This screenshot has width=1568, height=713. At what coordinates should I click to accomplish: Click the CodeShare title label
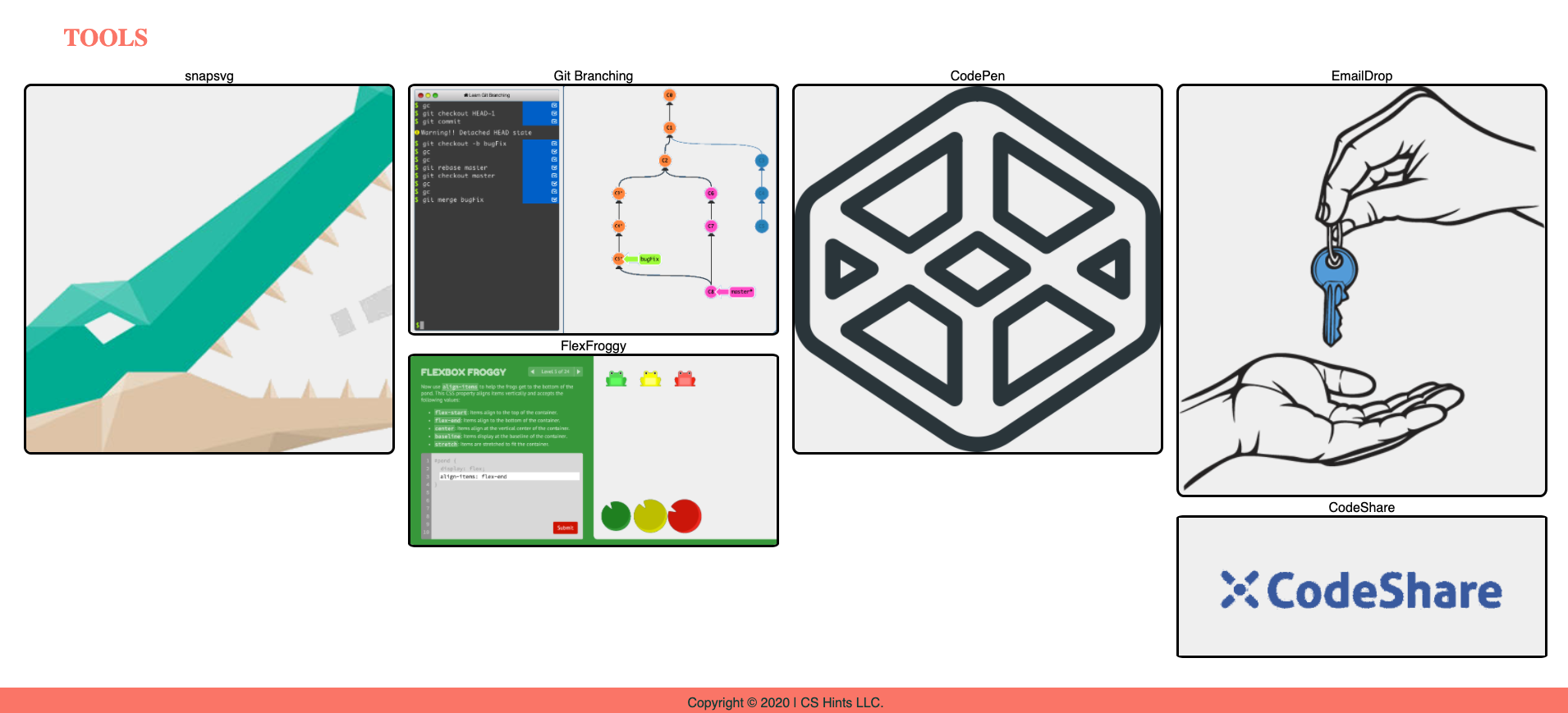pos(1362,508)
